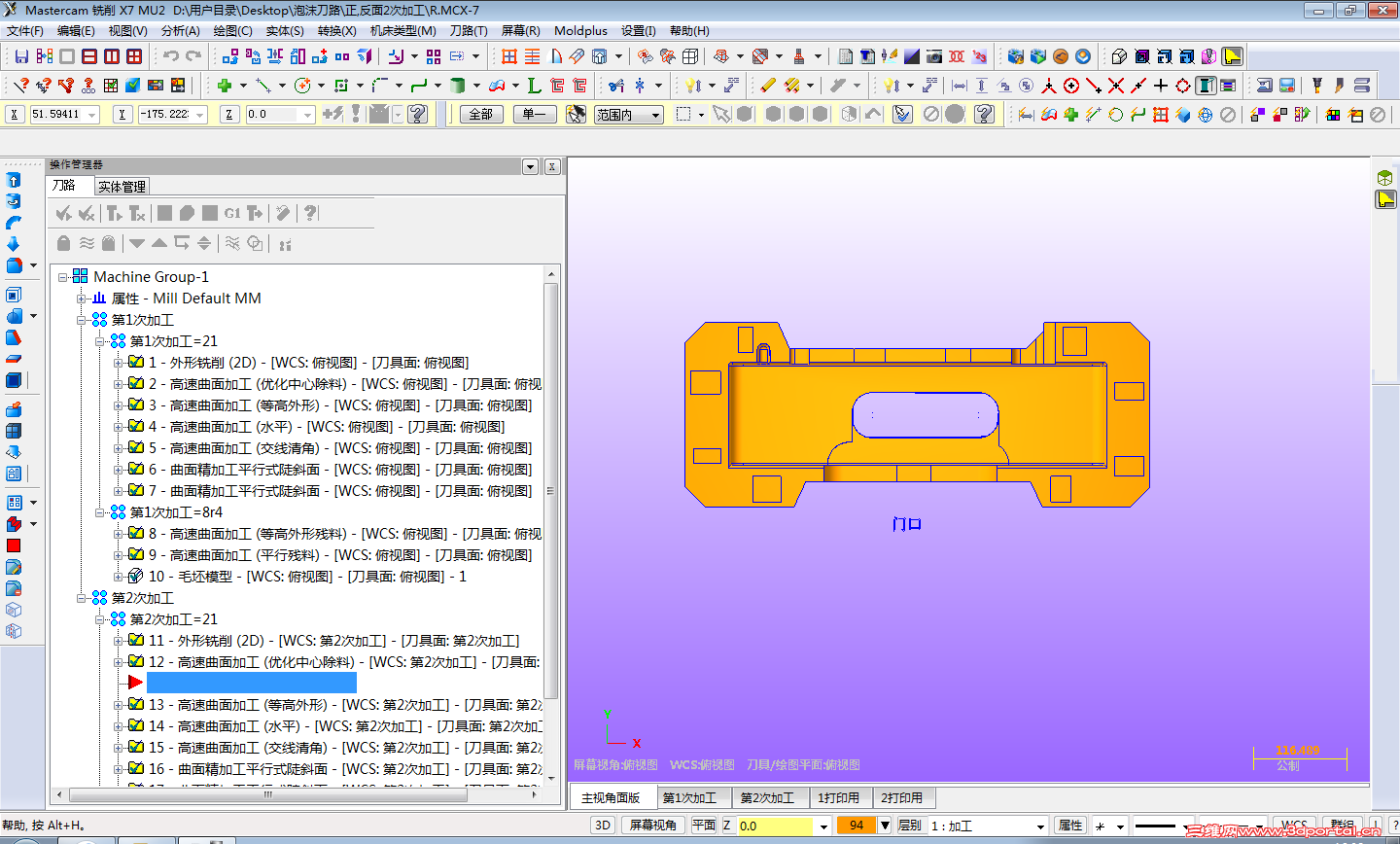Screen dimensions: 1400x844
Task: Open the 层别 level combo box
Action: click(989, 826)
